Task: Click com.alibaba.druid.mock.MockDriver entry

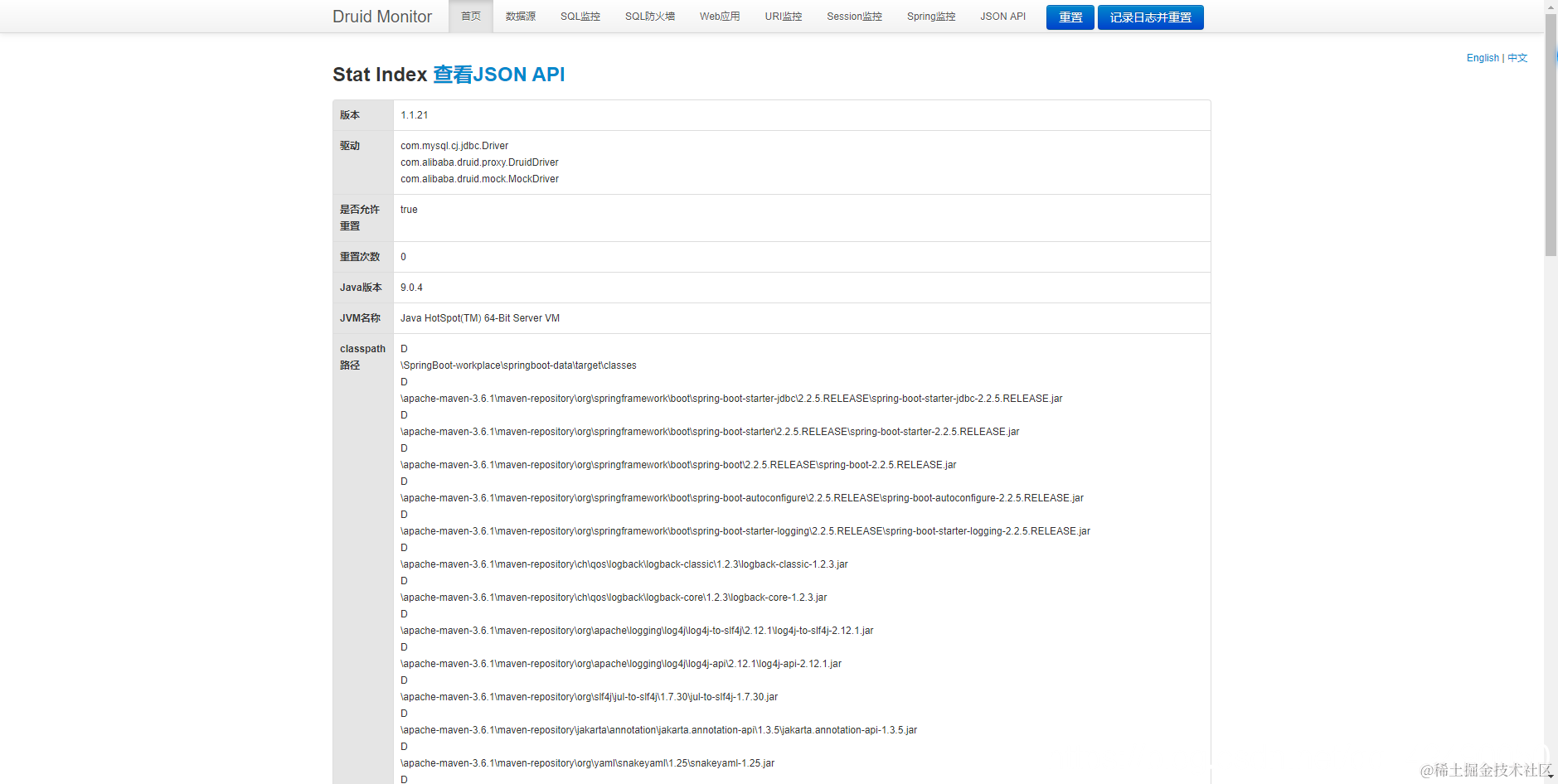Action: tap(479, 179)
